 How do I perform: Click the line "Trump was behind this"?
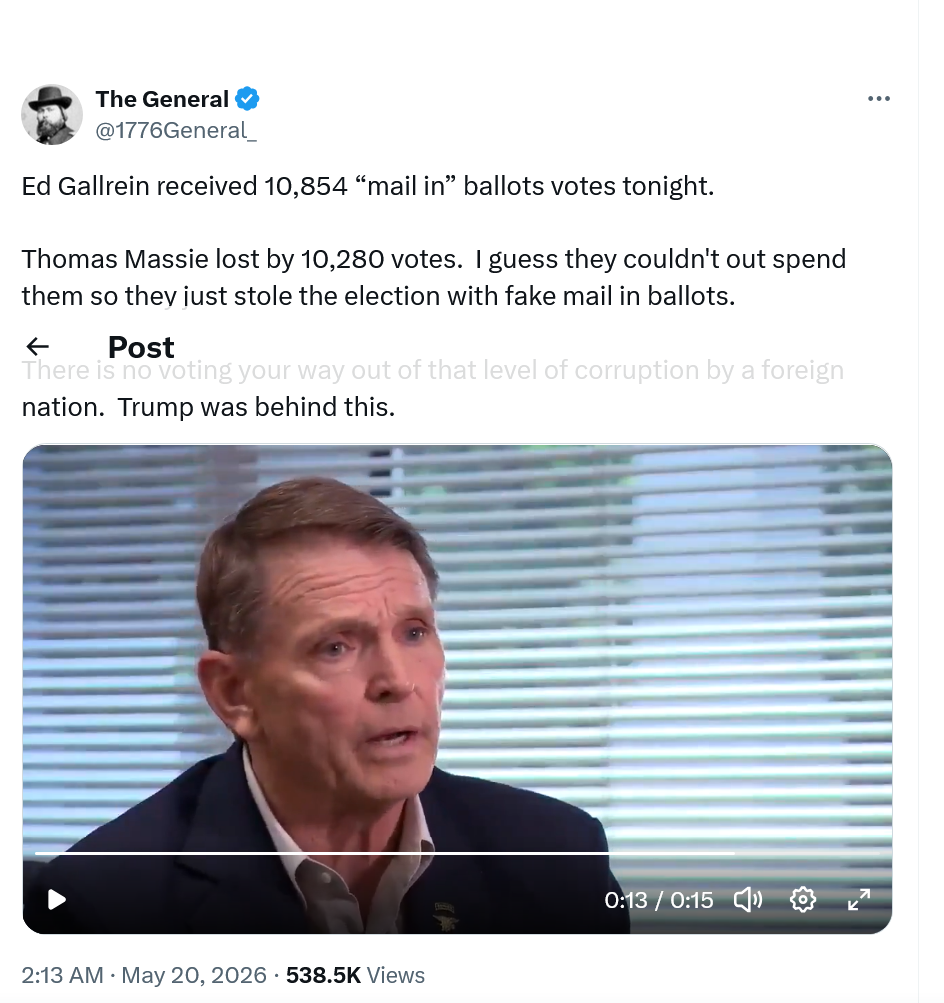pos(256,407)
